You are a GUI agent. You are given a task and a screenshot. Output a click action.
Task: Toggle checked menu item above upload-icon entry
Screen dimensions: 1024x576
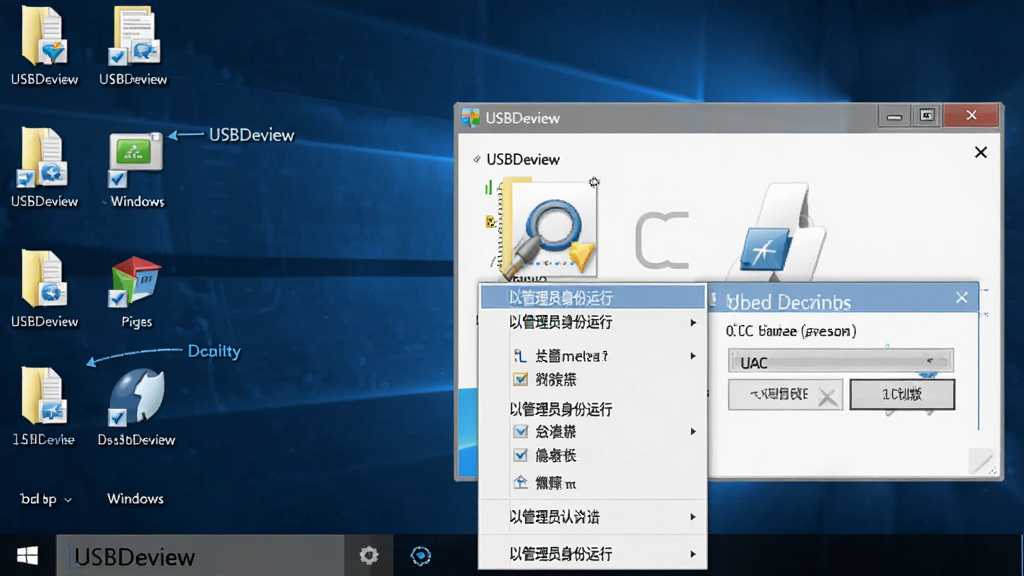pyautogui.click(x=520, y=455)
